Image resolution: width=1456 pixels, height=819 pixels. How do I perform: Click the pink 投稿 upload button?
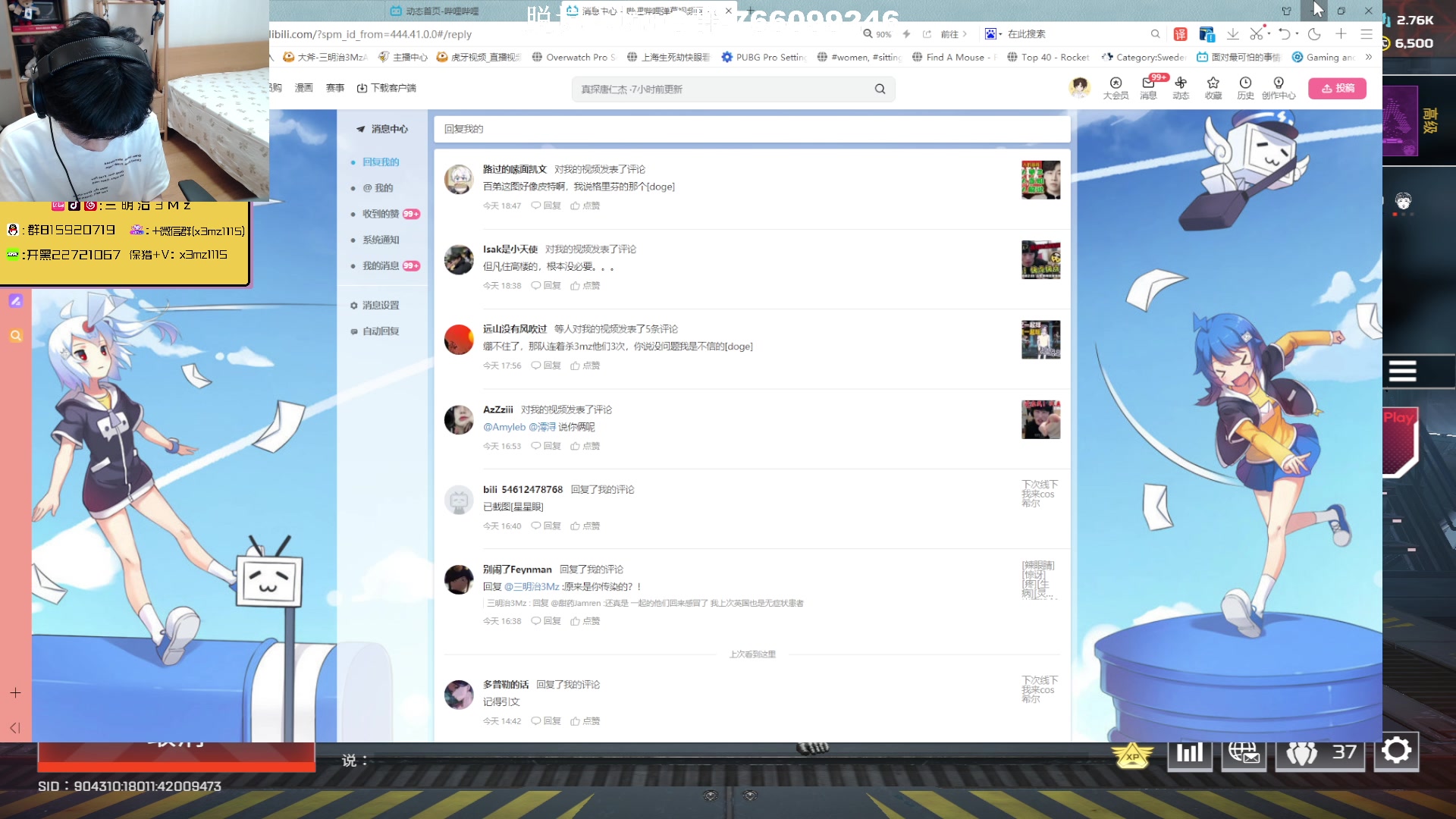(1338, 88)
